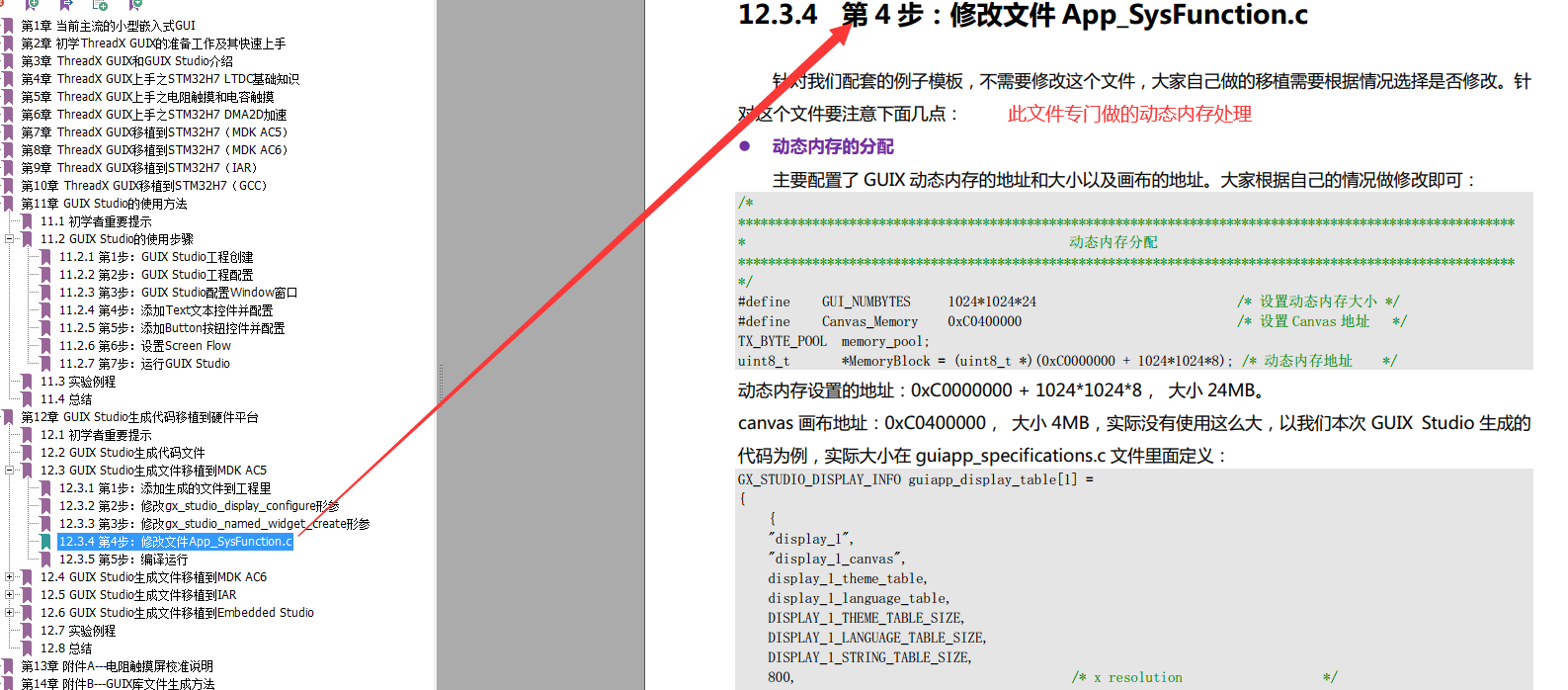
Task: Click the bullet heading 动态内存的分配
Action: pos(833,146)
